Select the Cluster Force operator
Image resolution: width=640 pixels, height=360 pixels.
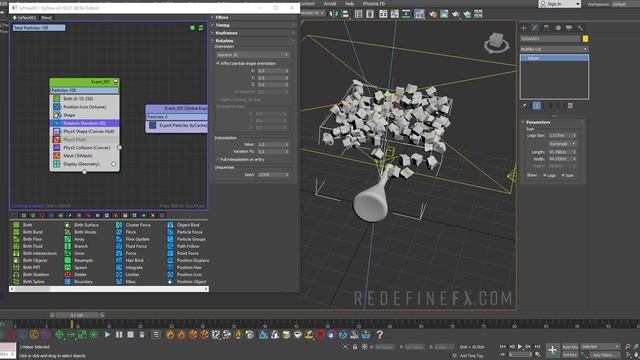click(x=133, y=225)
